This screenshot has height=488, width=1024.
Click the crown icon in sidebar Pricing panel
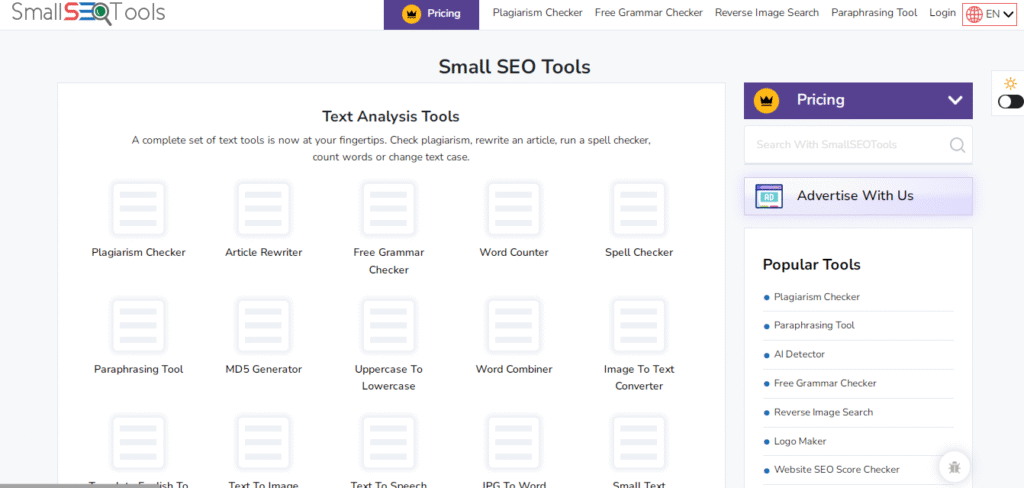click(x=767, y=100)
